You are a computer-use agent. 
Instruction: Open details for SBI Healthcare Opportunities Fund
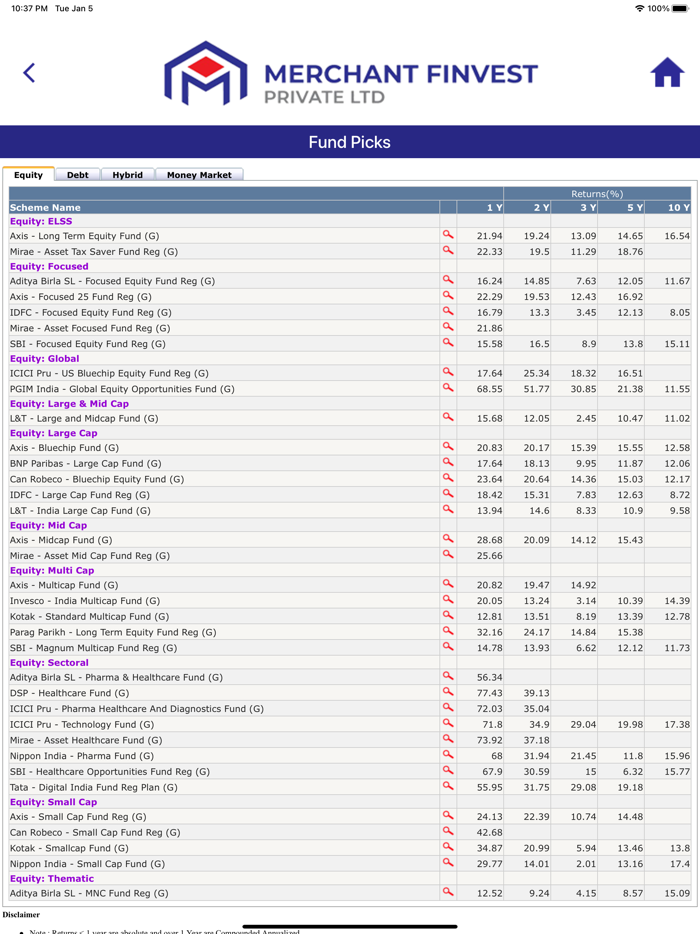click(448, 770)
